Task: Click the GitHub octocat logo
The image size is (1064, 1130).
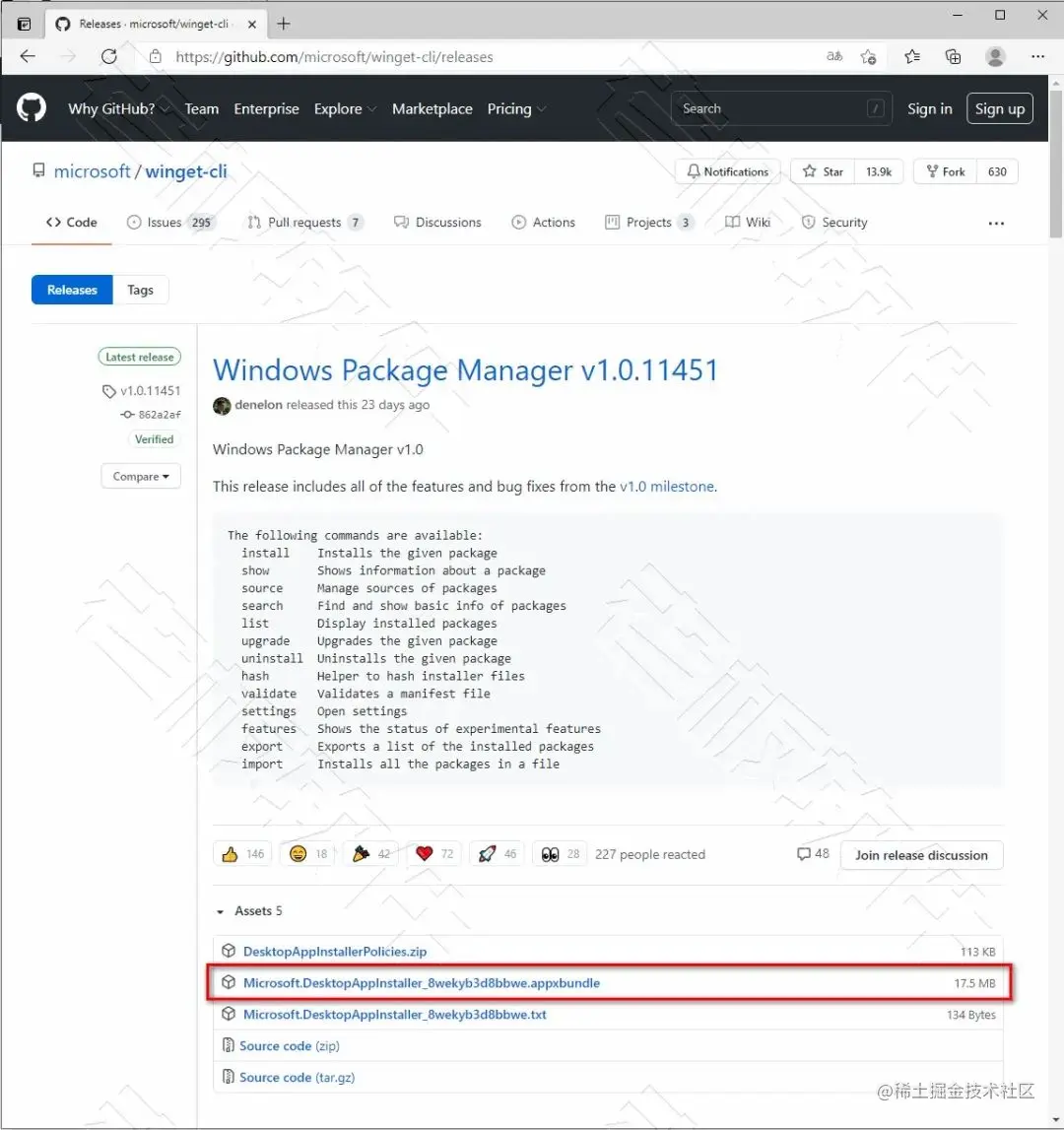Action: pyautogui.click(x=31, y=108)
